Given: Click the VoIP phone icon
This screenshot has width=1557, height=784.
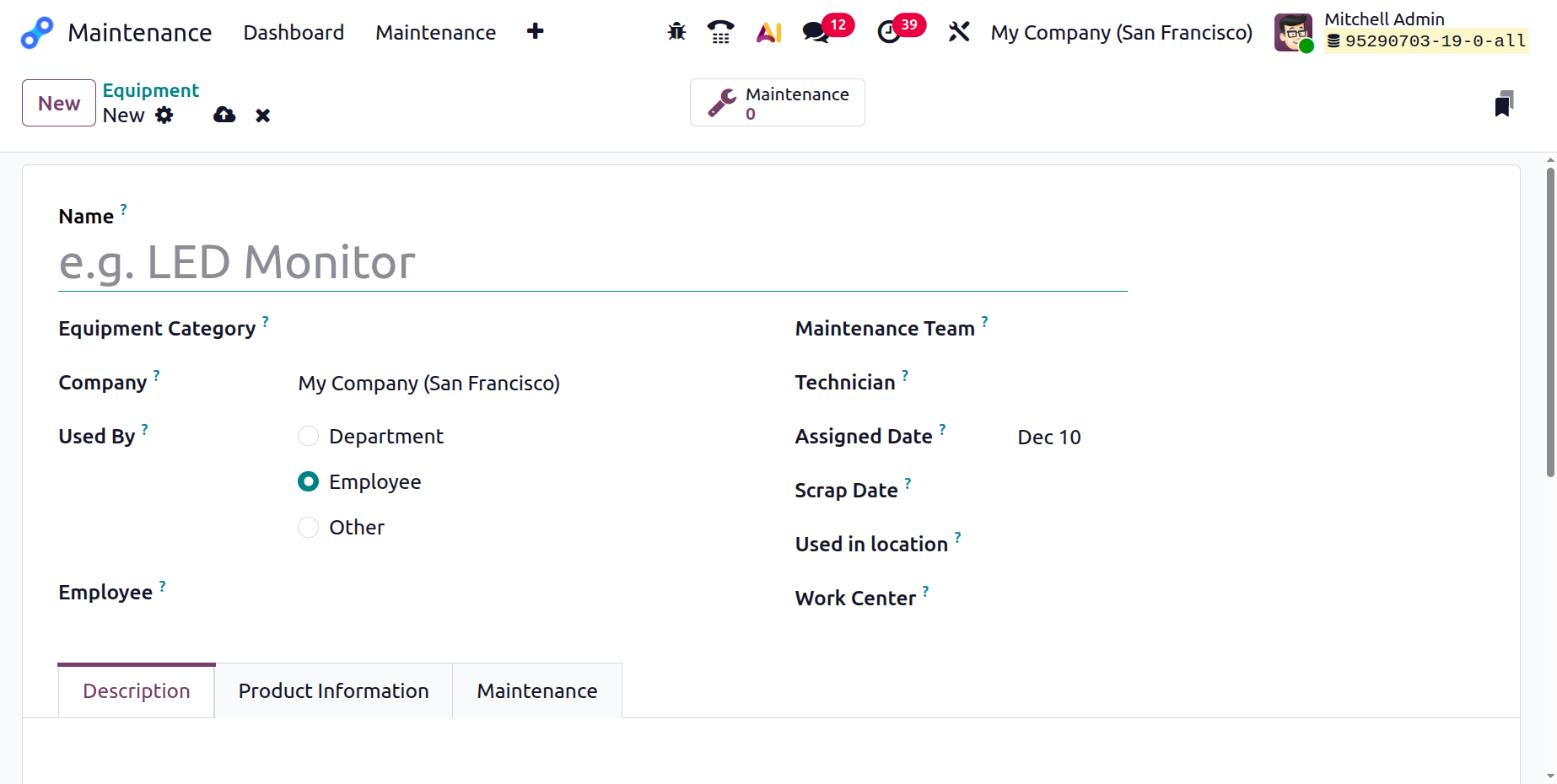Looking at the screenshot, I should pos(720,32).
